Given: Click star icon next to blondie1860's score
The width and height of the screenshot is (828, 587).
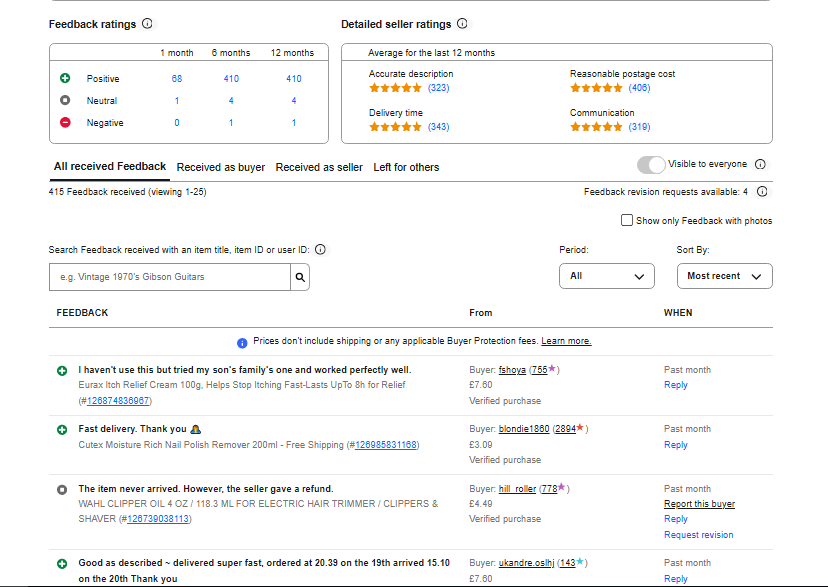Looking at the screenshot, I should (x=580, y=428).
